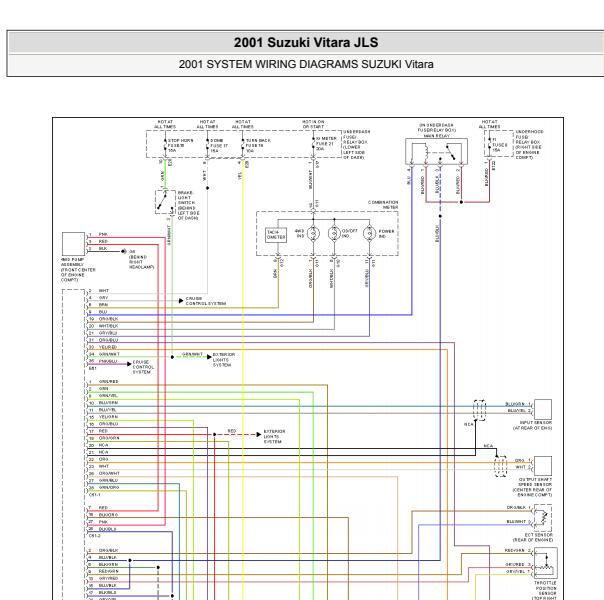Viewport: 604px width, 600px height.
Task: Click the IG Meter Fuse 21 label
Action: (x=326, y=144)
